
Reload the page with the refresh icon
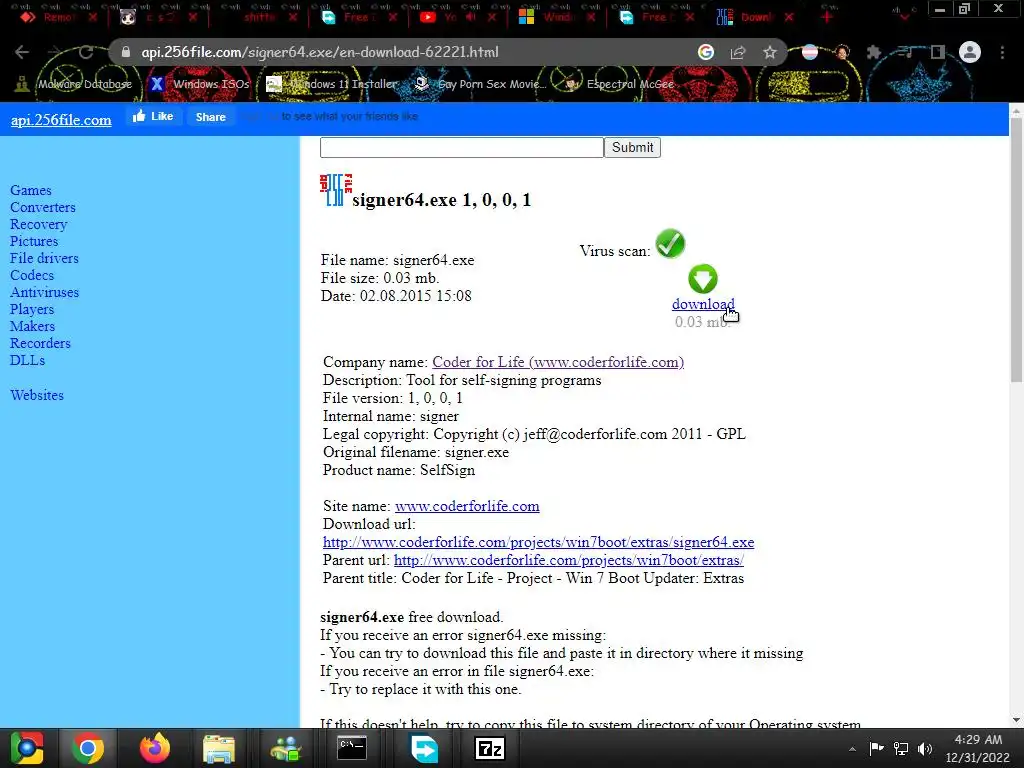(86, 52)
